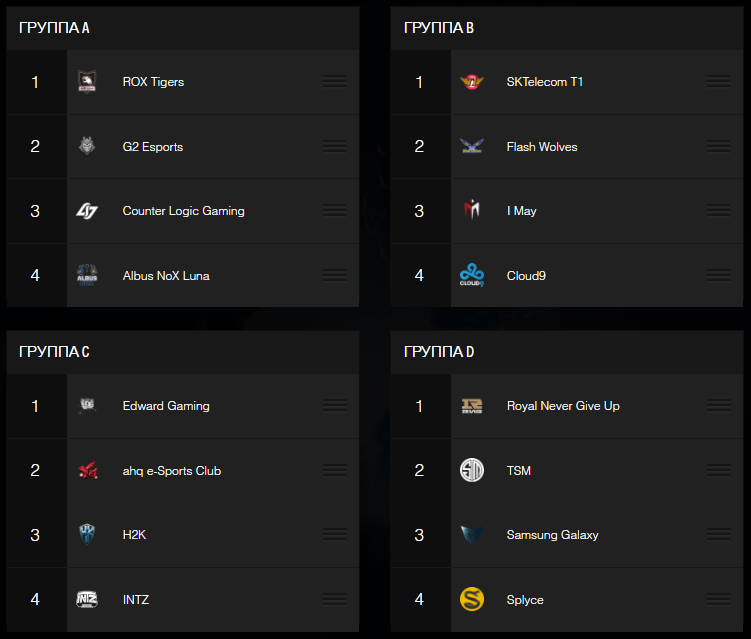Grab the drag handle on Flash Wolves row
751x639 pixels.
pos(718,146)
